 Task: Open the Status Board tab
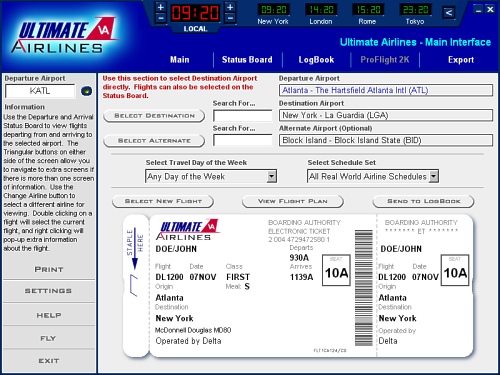click(x=247, y=60)
